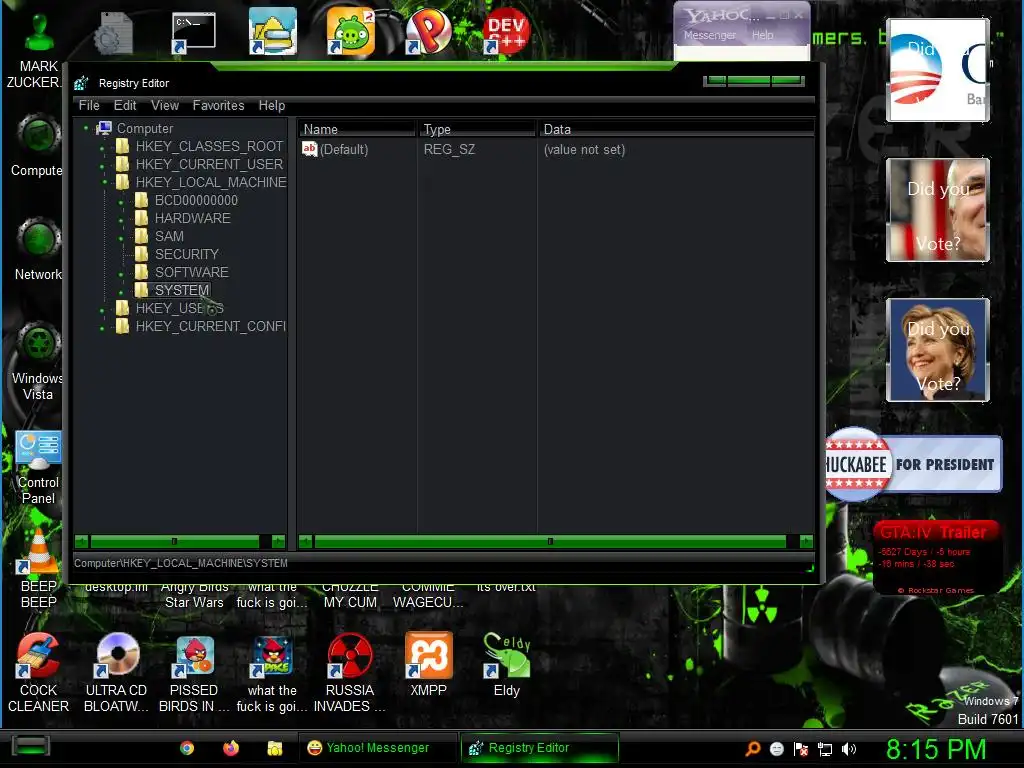Select the SECURITY tree key
1024x768 pixels.
(187, 254)
